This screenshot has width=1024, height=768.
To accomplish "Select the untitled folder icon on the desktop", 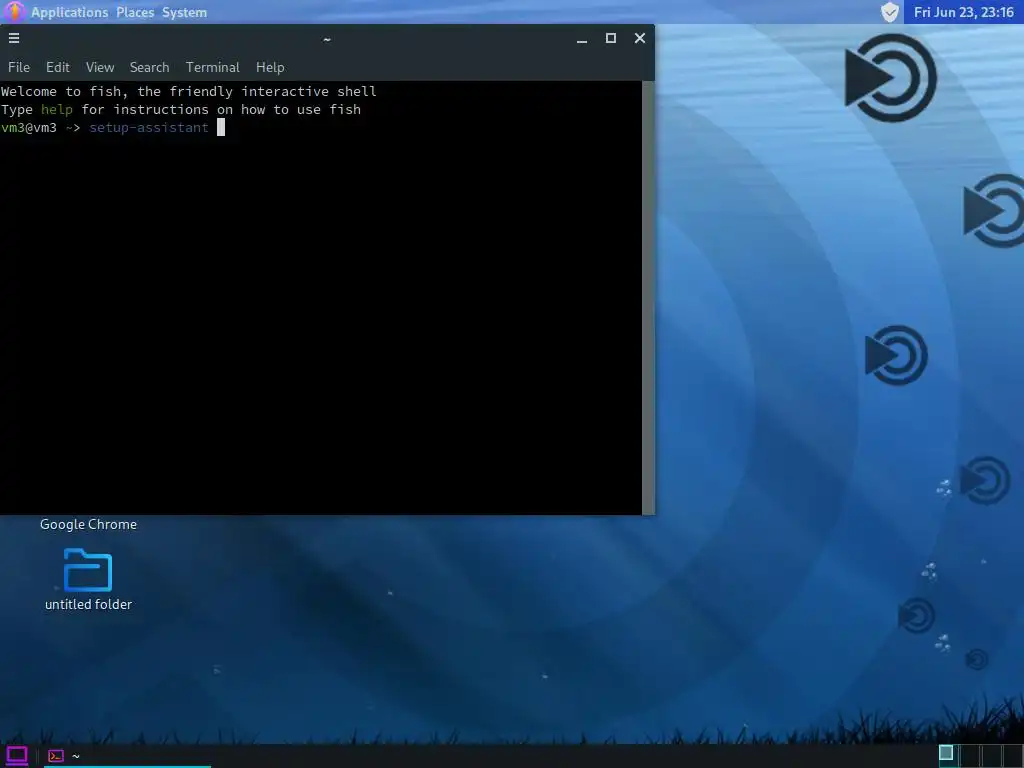I will point(88,569).
